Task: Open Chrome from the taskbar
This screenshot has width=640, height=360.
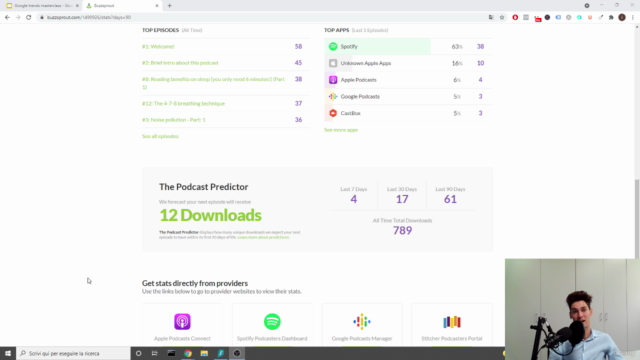Action: tap(188, 353)
